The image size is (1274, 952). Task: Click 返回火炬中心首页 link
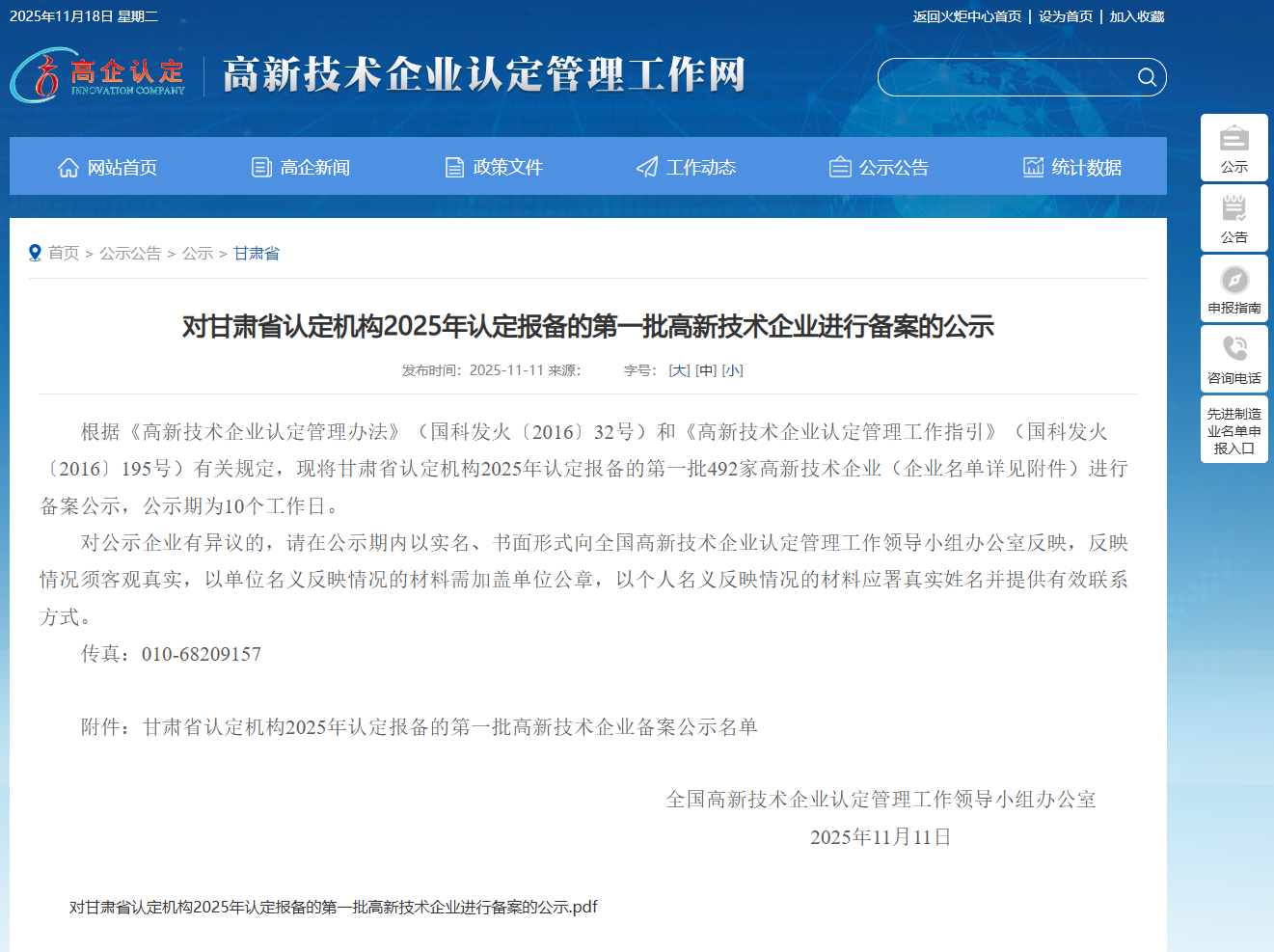tap(966, 16)
